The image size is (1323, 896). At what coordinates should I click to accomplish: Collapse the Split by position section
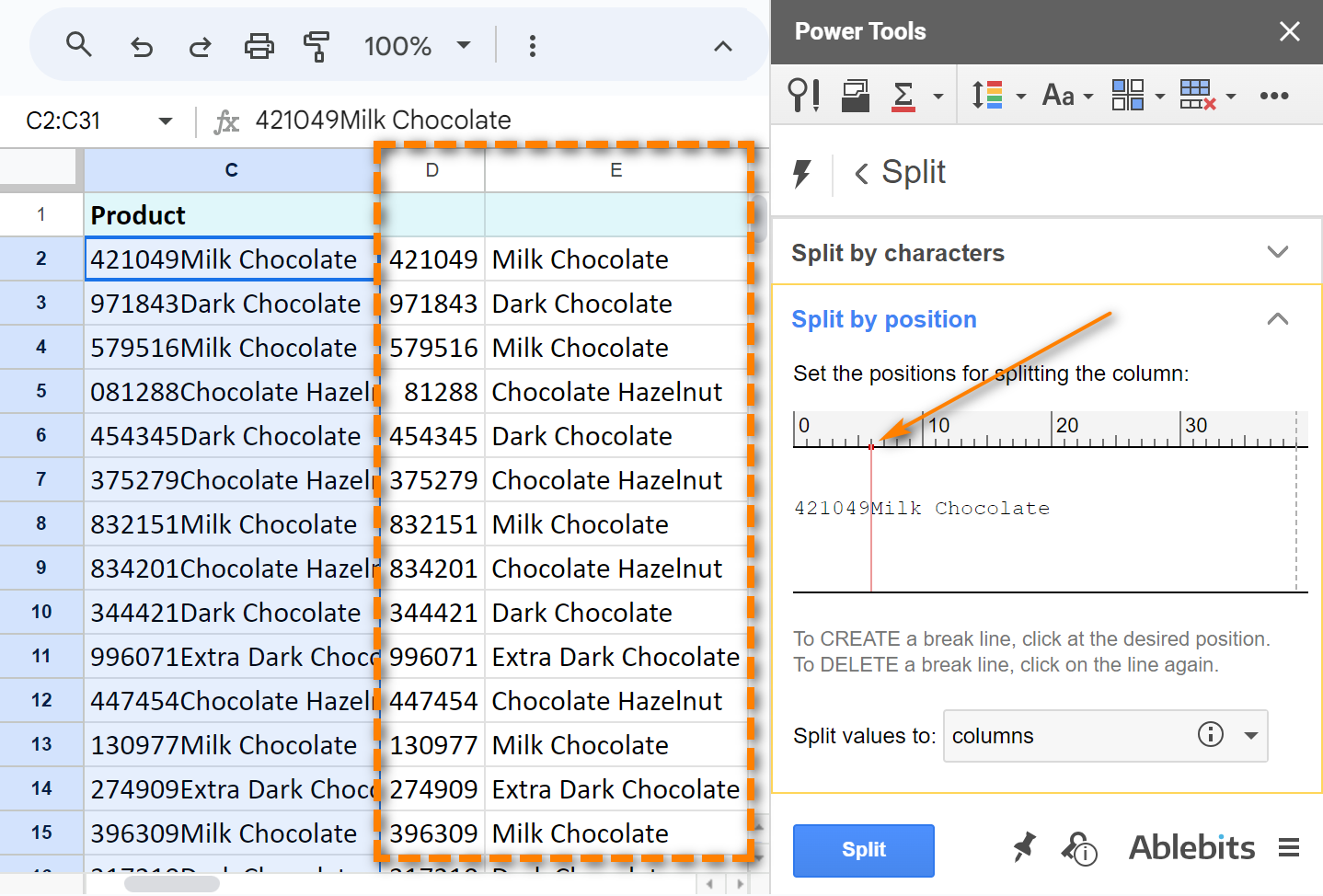point(1278,319)
